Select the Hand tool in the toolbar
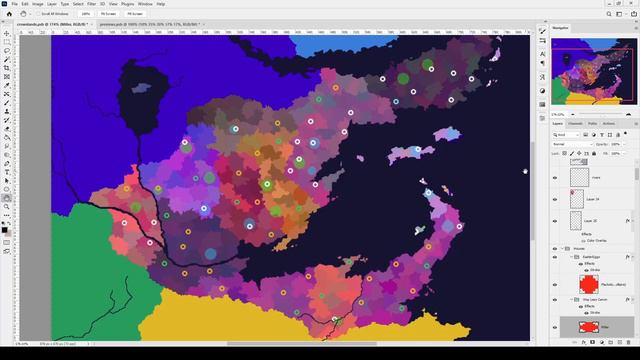This screenshot has height=360, width=640. 7,198
